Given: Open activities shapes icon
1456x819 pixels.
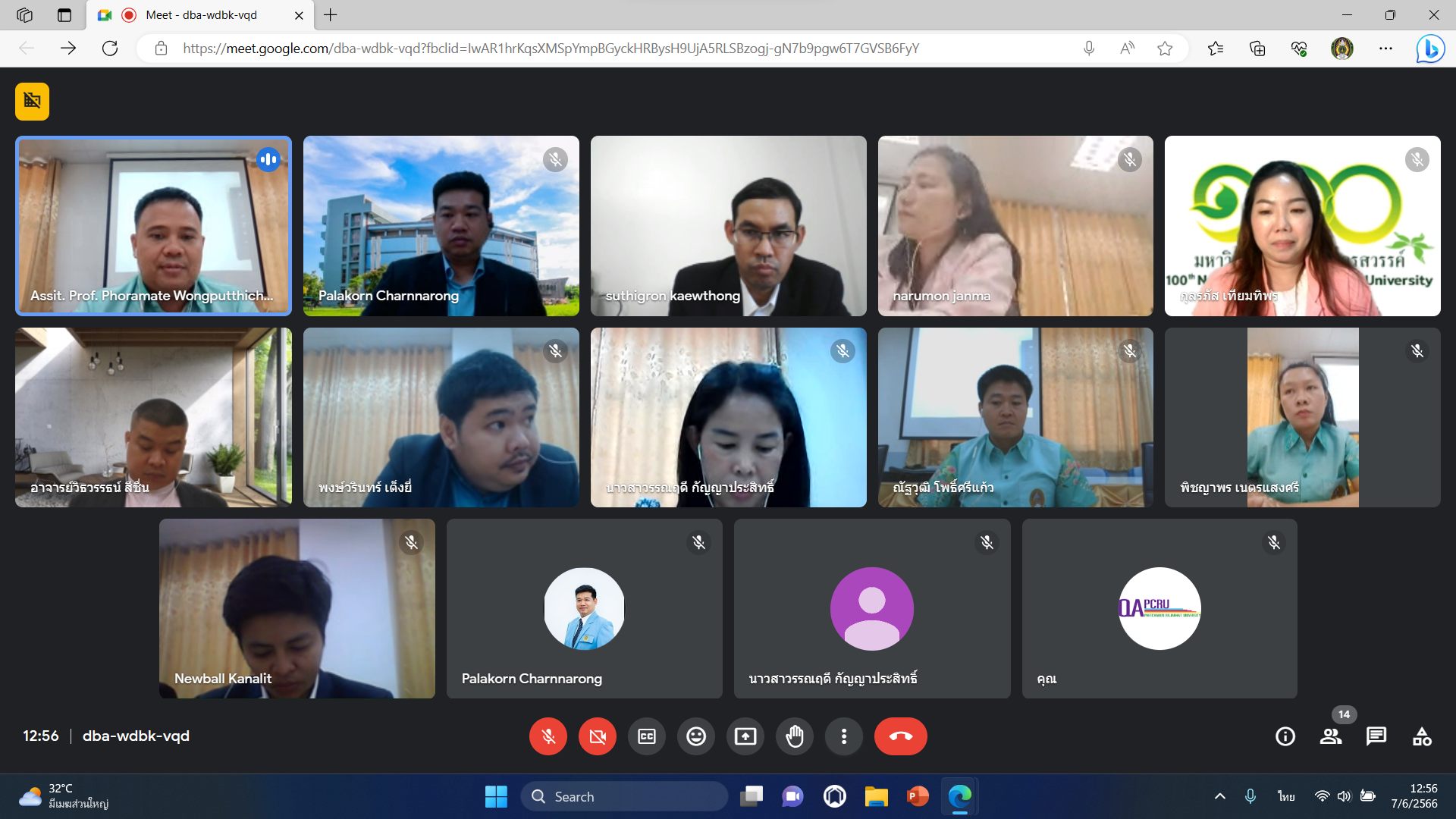Looking at the screenshot, I should coord(1421,736).
